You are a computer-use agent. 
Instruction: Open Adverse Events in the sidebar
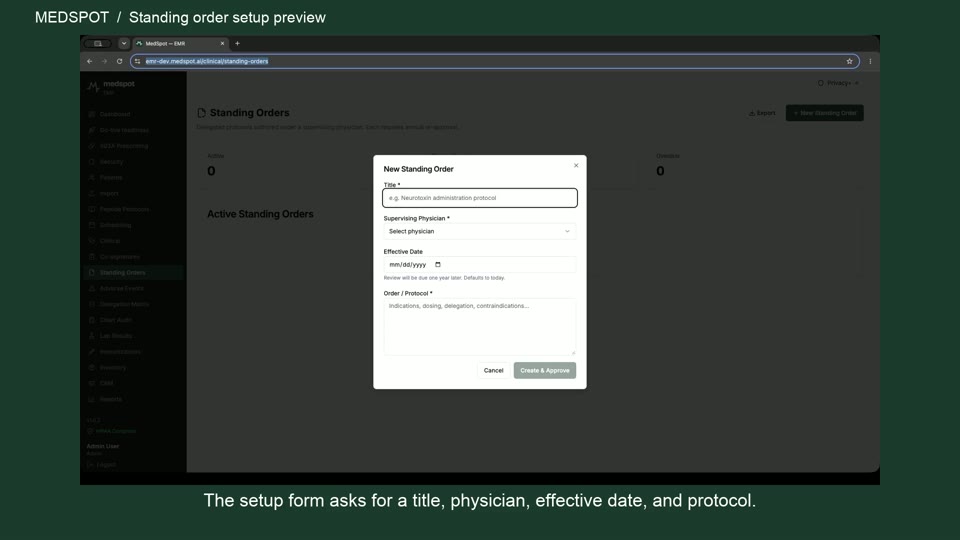(121, 288)
